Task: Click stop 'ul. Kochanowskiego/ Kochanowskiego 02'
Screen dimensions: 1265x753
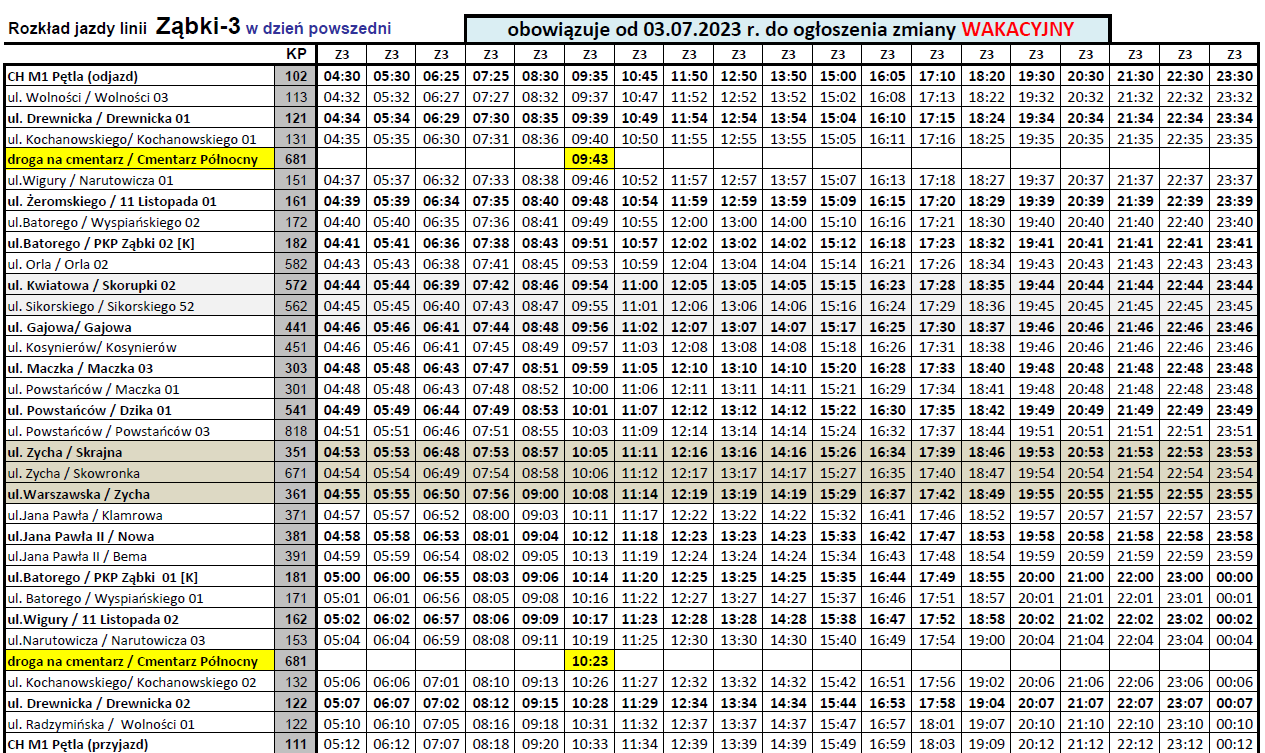Action: click(x=132, y=682)
